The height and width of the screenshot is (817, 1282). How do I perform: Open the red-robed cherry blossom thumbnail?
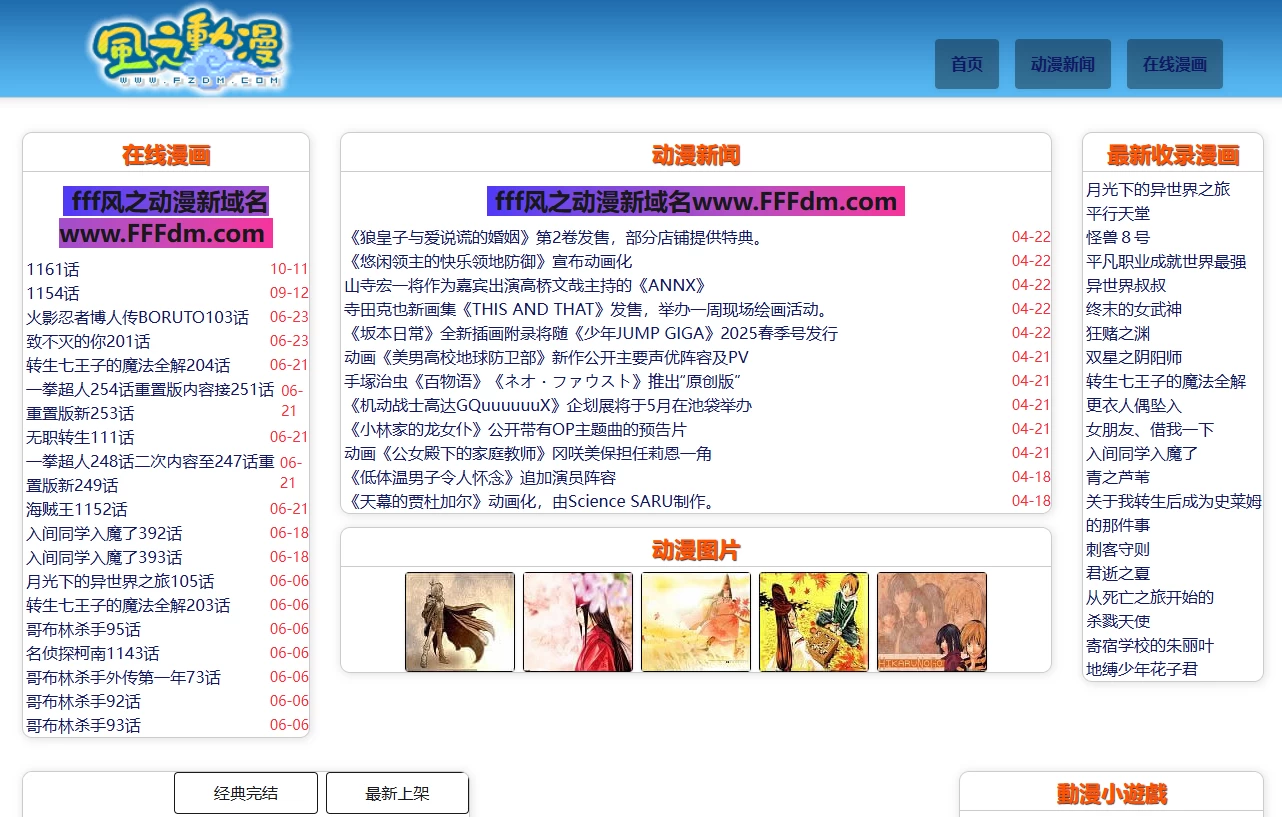tap(578, 621)
